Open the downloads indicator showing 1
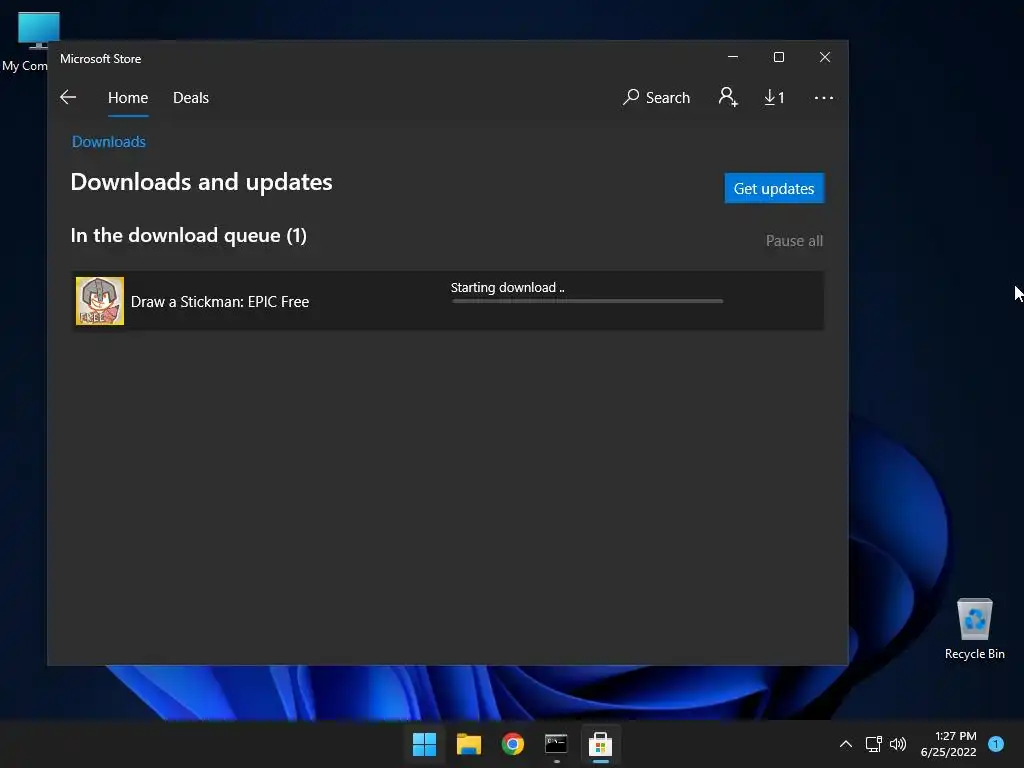 [774, 98]
